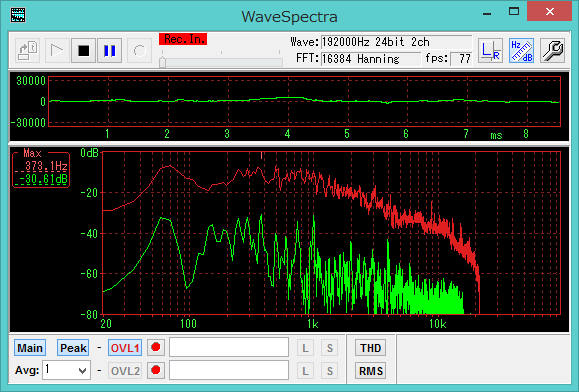Stop recording with the black square button
Screen dimensions: 579x392
click(83, 51)
